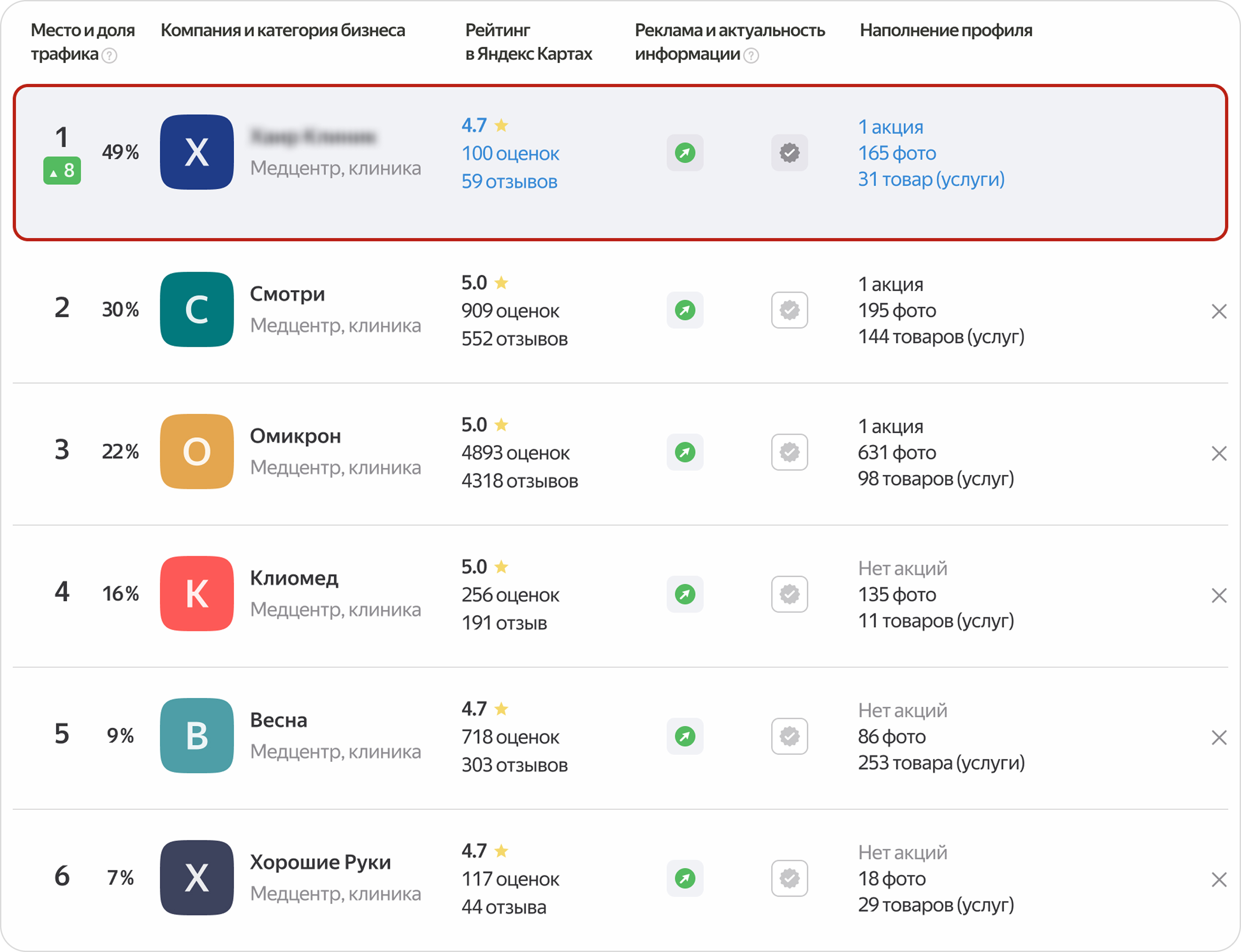This screenshot has height=952, width=1241.
Task: Remove Омикрон from competitor list
Action: tap(1219, 453)
